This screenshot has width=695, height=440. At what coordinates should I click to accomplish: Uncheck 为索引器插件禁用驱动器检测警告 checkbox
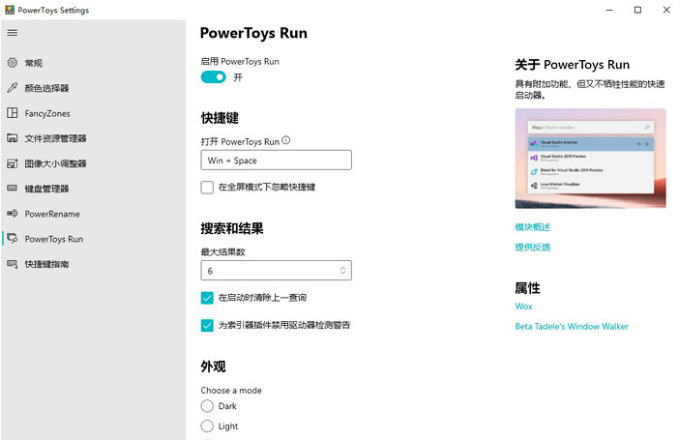click(x=207, y=325)
